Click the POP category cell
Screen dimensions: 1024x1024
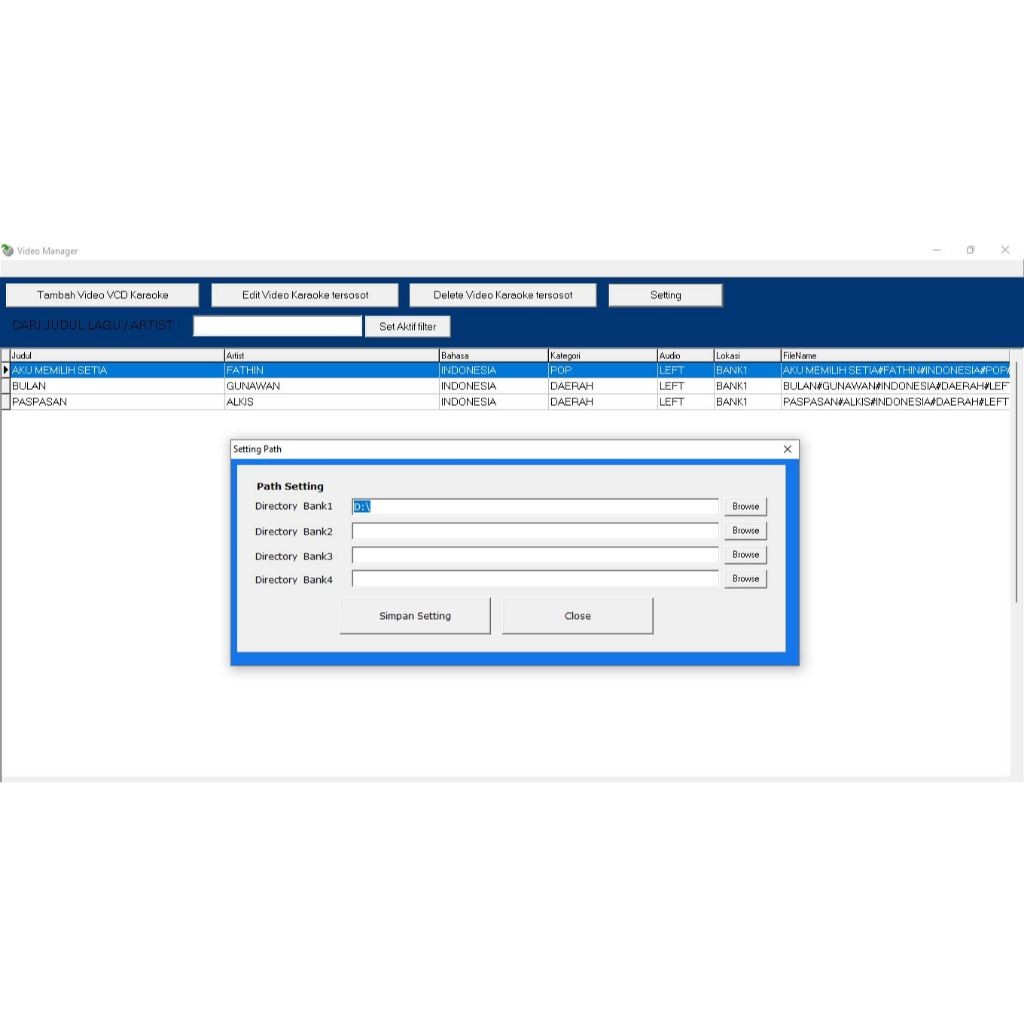[x=602, y=370]
